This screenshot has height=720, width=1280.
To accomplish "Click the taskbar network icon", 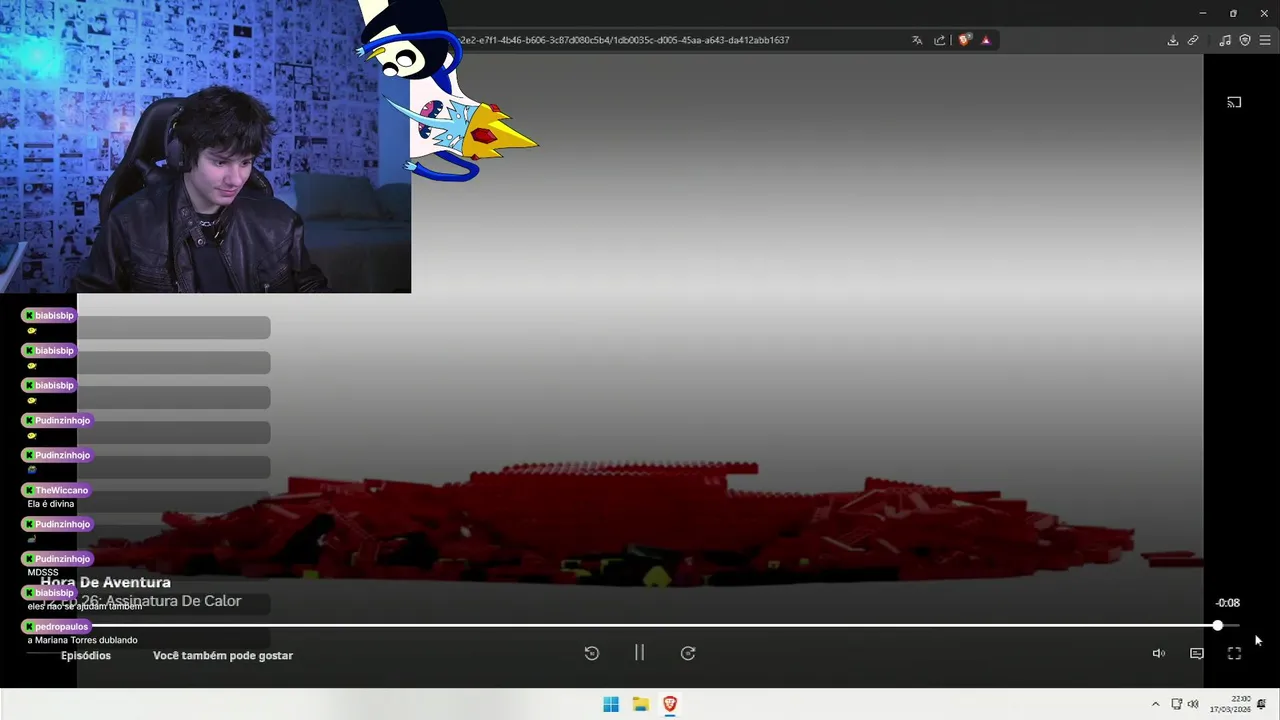I will [1177, 704].
